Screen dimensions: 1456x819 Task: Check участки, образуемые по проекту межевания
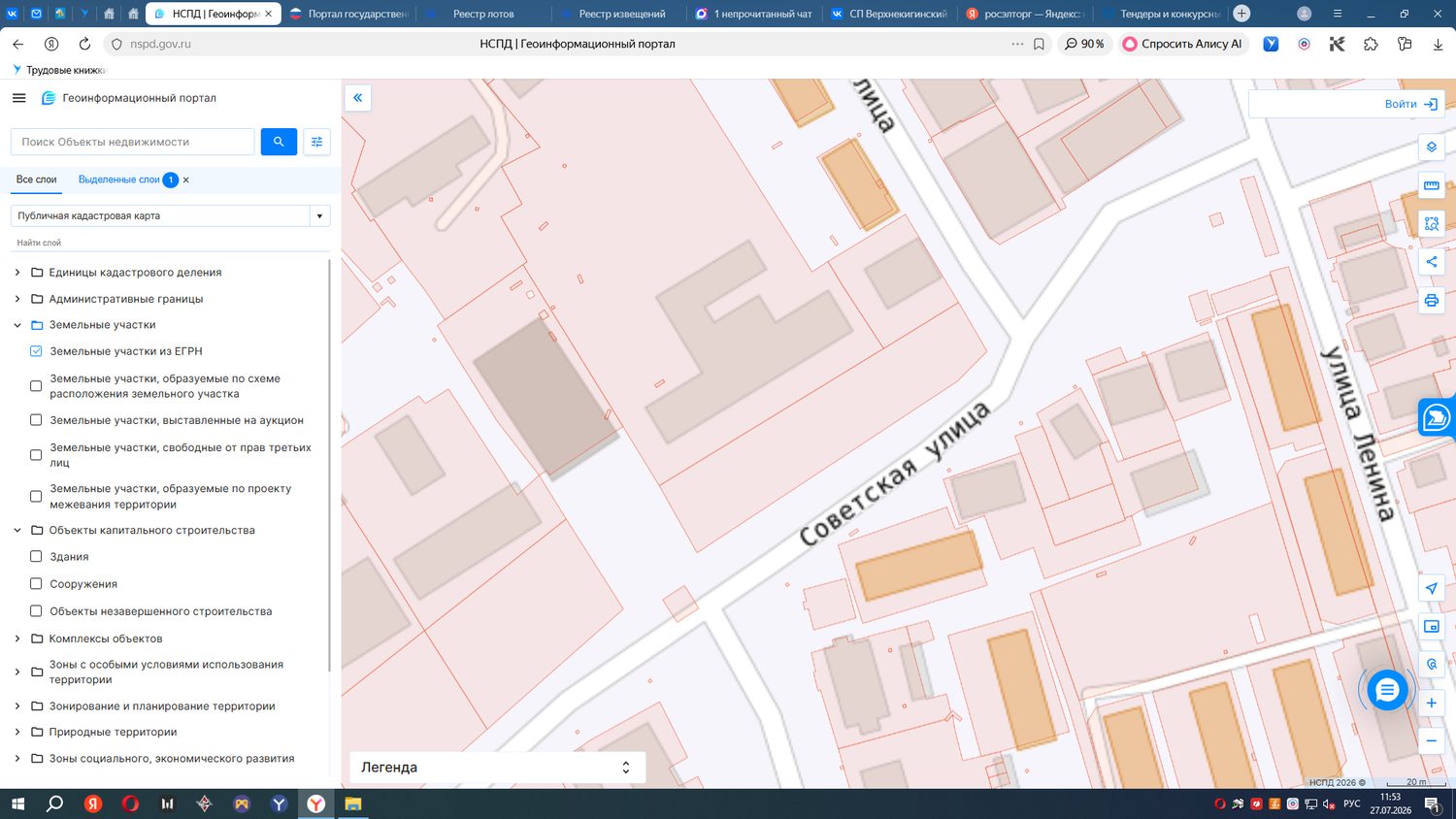pyautogui.click(x=36, y=497)
